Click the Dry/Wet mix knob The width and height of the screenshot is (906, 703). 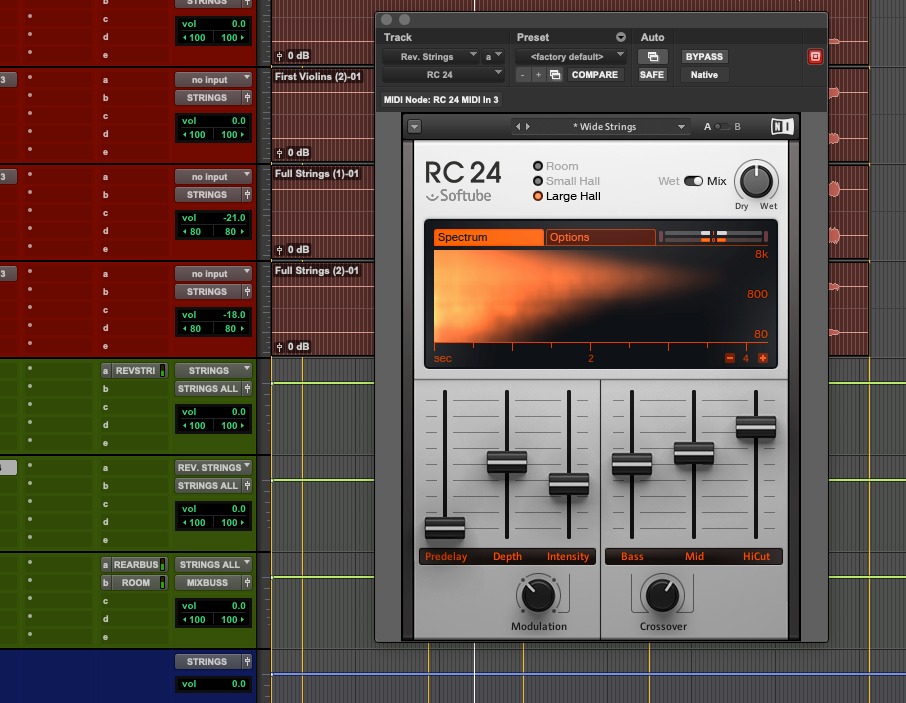click(756, 181)
